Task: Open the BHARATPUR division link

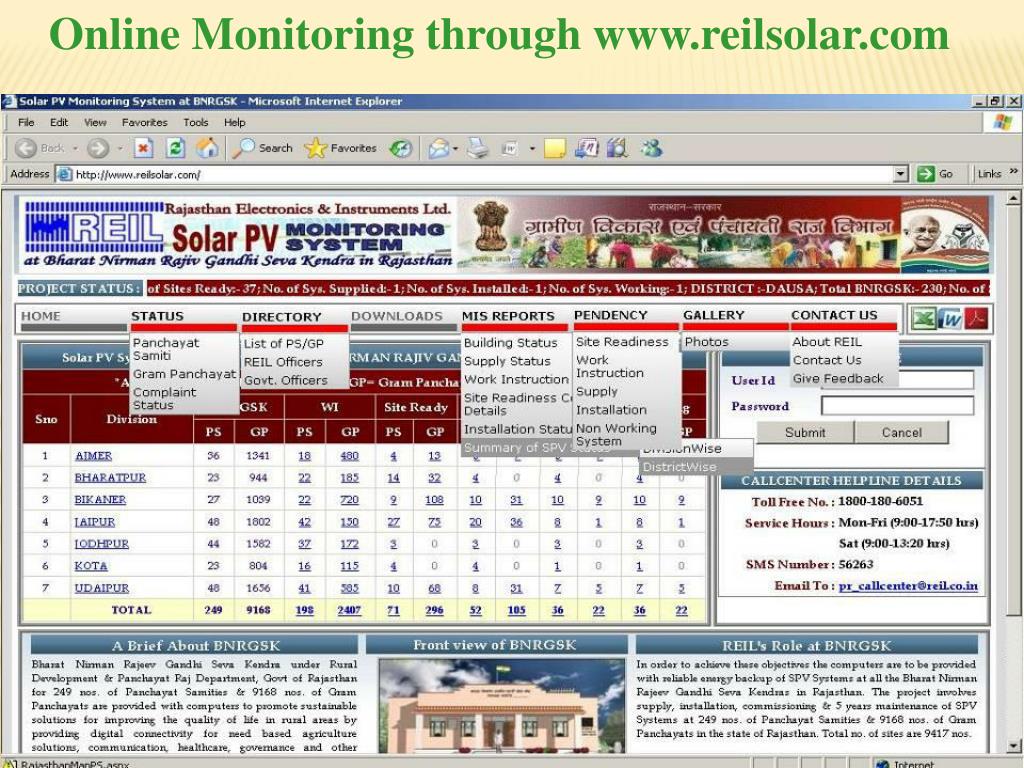Action: click(110, 478)
